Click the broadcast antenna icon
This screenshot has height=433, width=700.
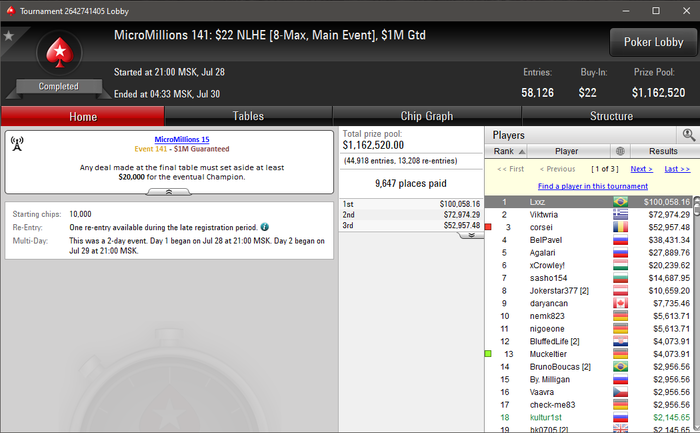click(17, 144)
